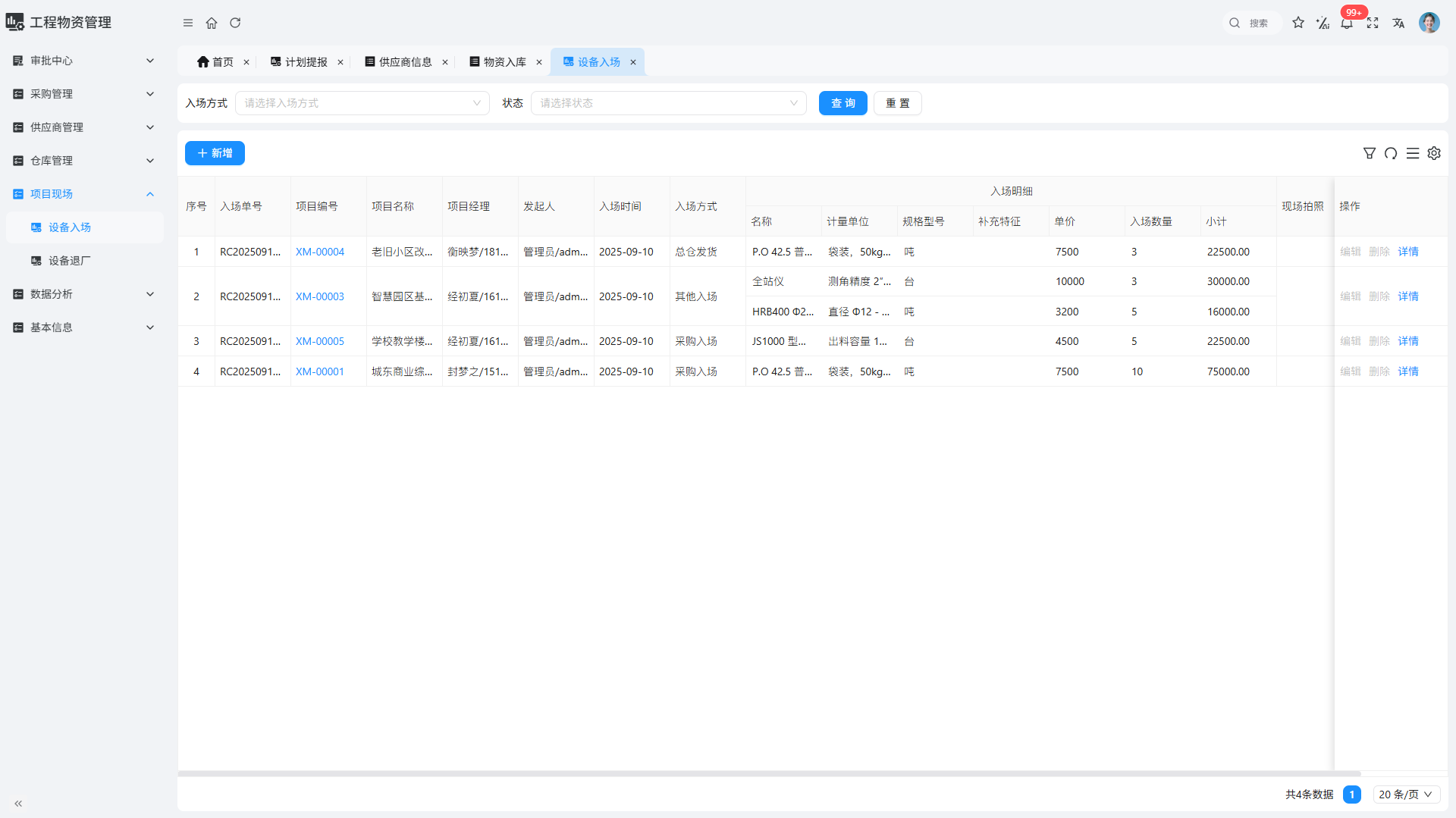Click the refresh icon in top toolbar

tap(235, 23)
